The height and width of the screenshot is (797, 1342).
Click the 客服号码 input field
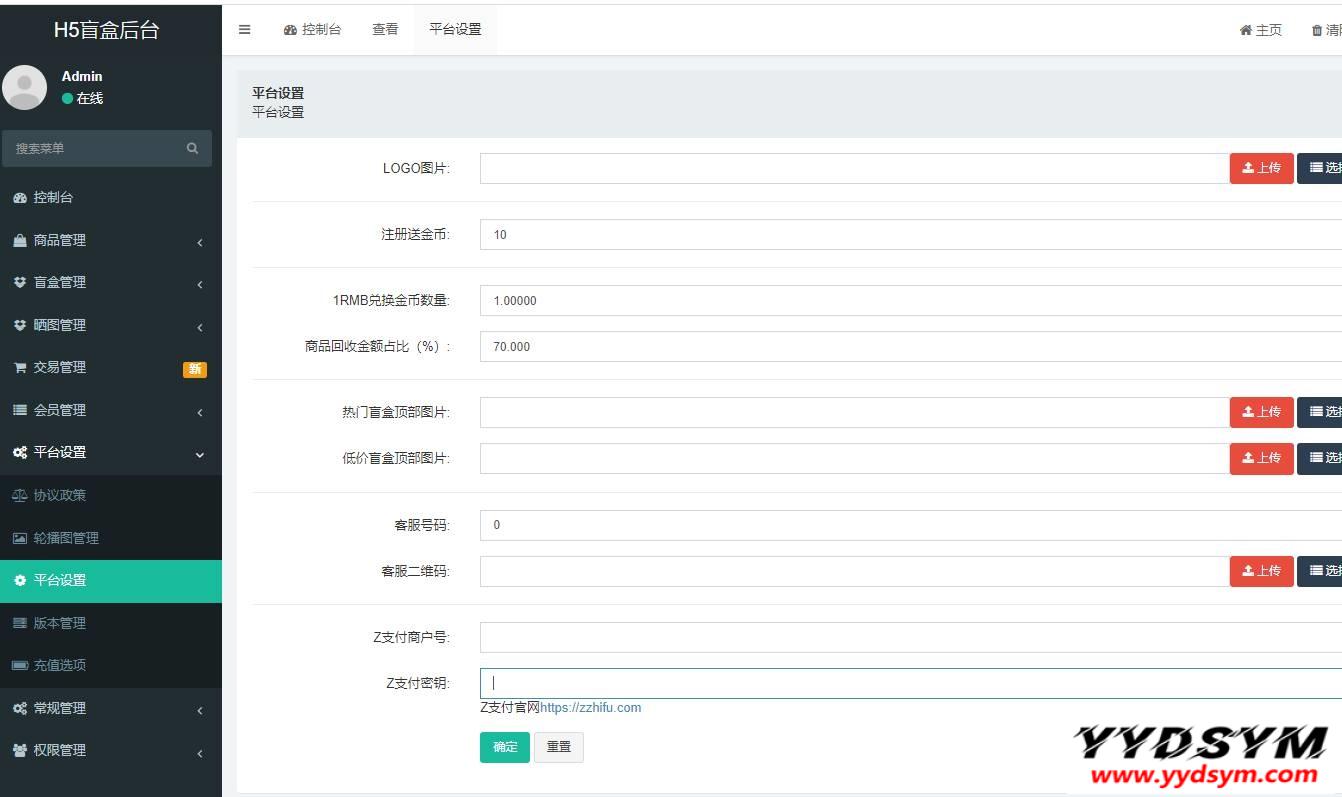(x=911, y=525)
